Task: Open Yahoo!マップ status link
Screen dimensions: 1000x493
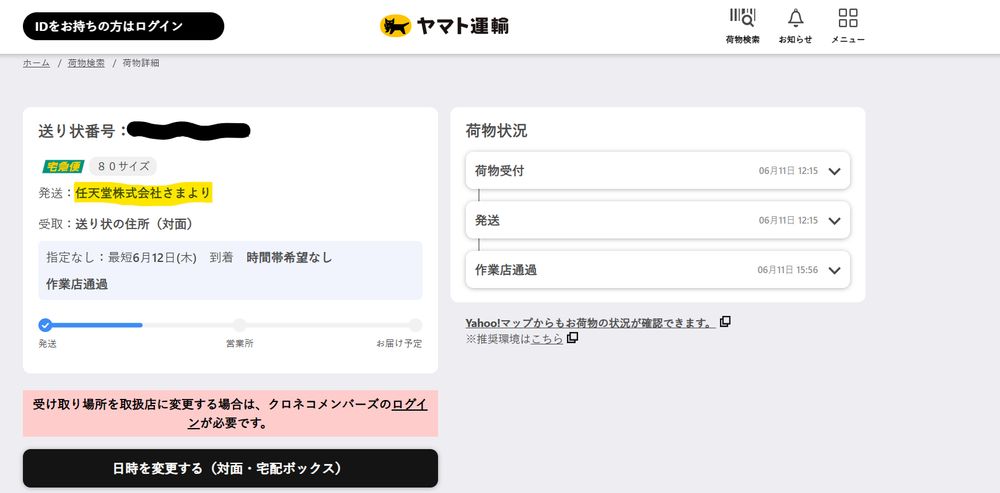Action: [x=590, y=322]
